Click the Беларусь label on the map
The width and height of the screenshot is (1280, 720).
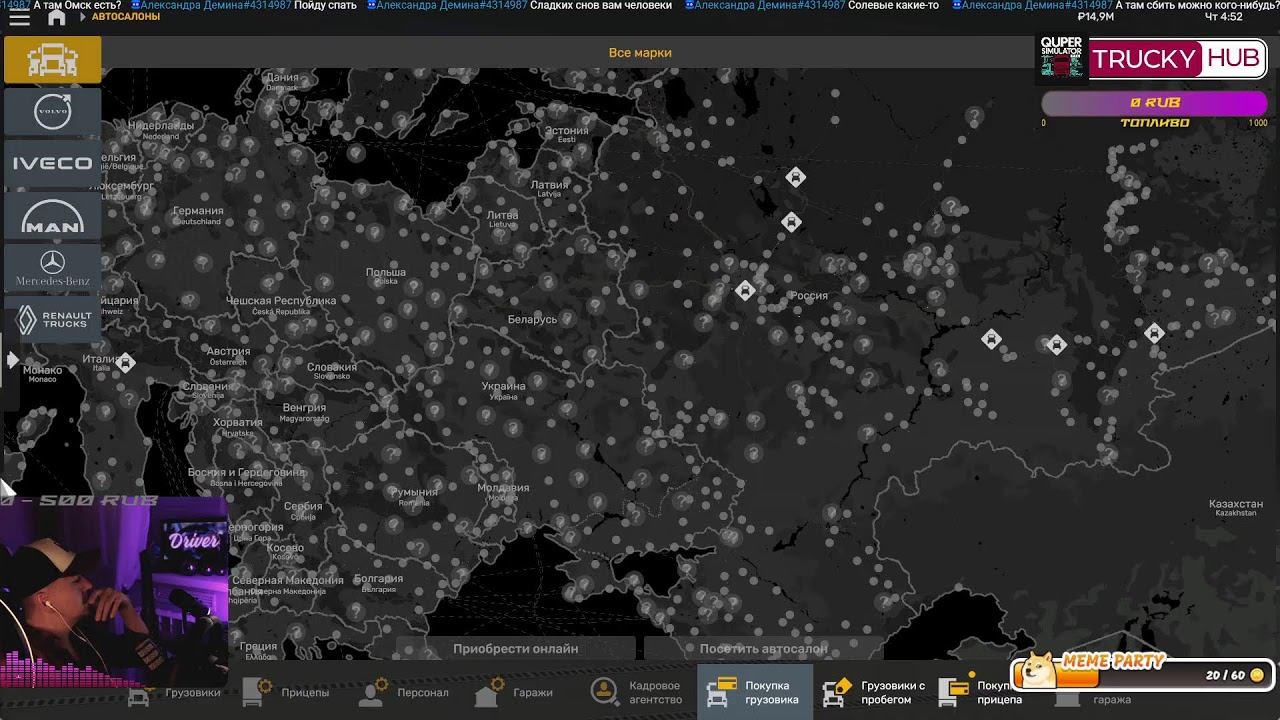pos(532,320)
